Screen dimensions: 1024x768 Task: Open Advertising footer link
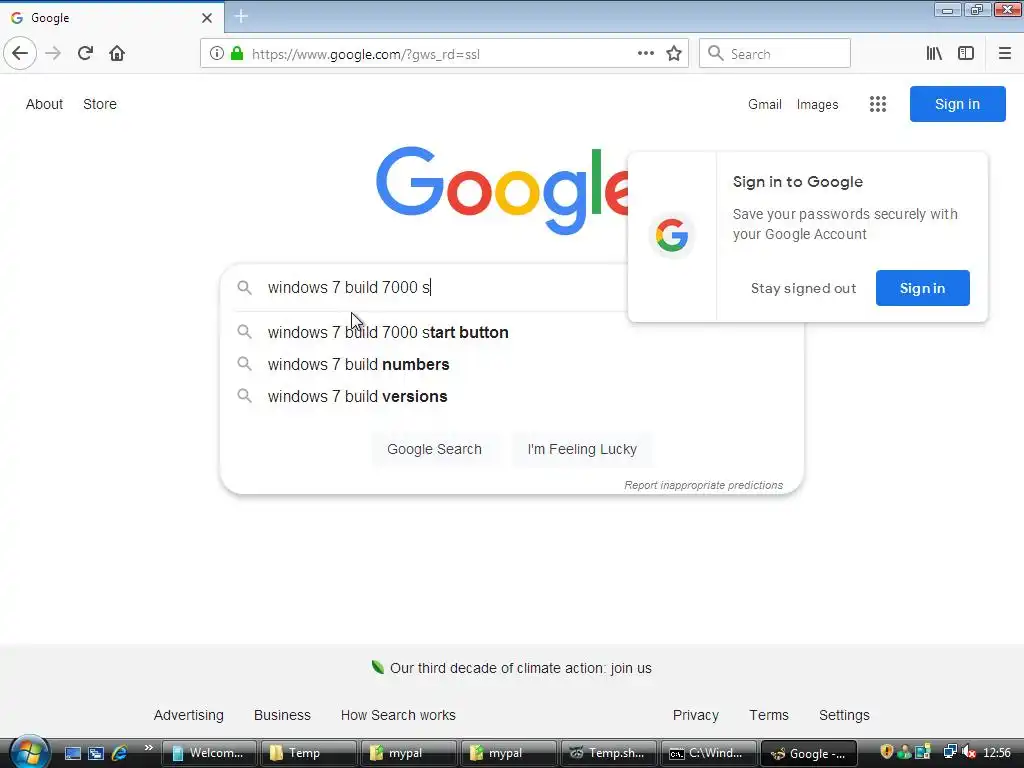tap(188, 715)
